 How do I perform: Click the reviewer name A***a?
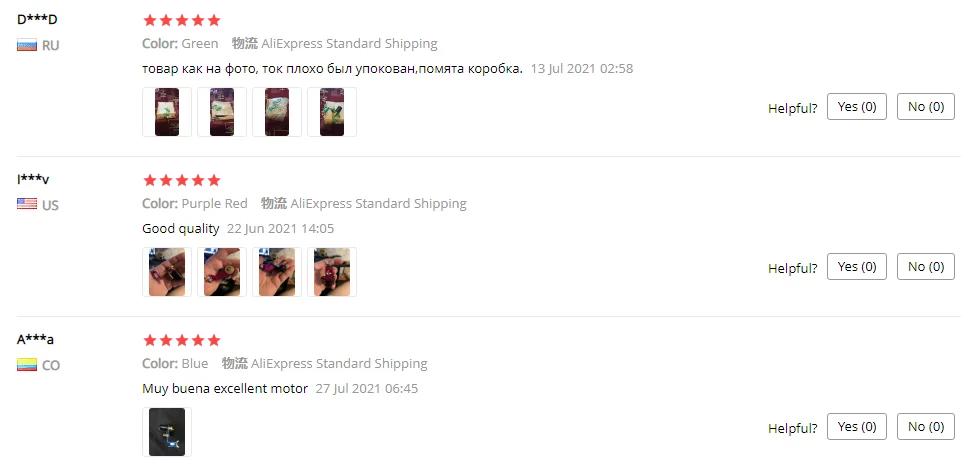pos(36,340)
